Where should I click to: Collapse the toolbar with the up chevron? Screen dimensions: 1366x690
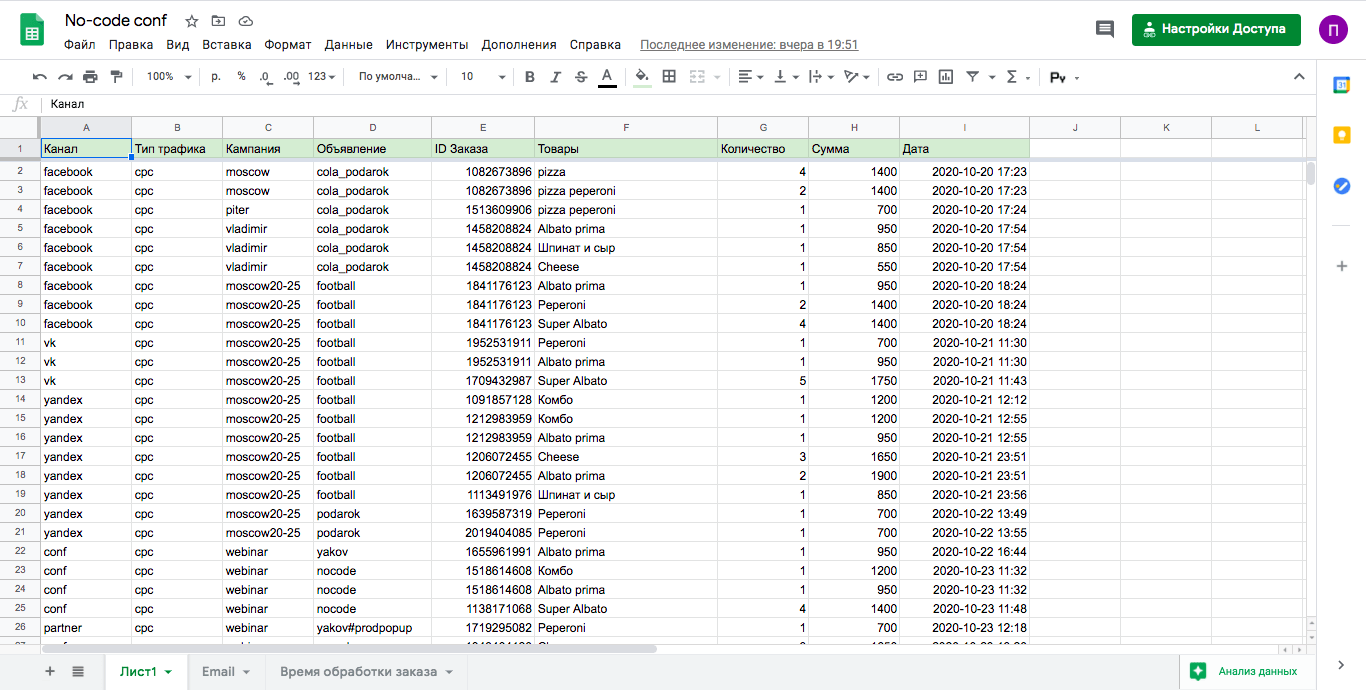[1299, 77]
